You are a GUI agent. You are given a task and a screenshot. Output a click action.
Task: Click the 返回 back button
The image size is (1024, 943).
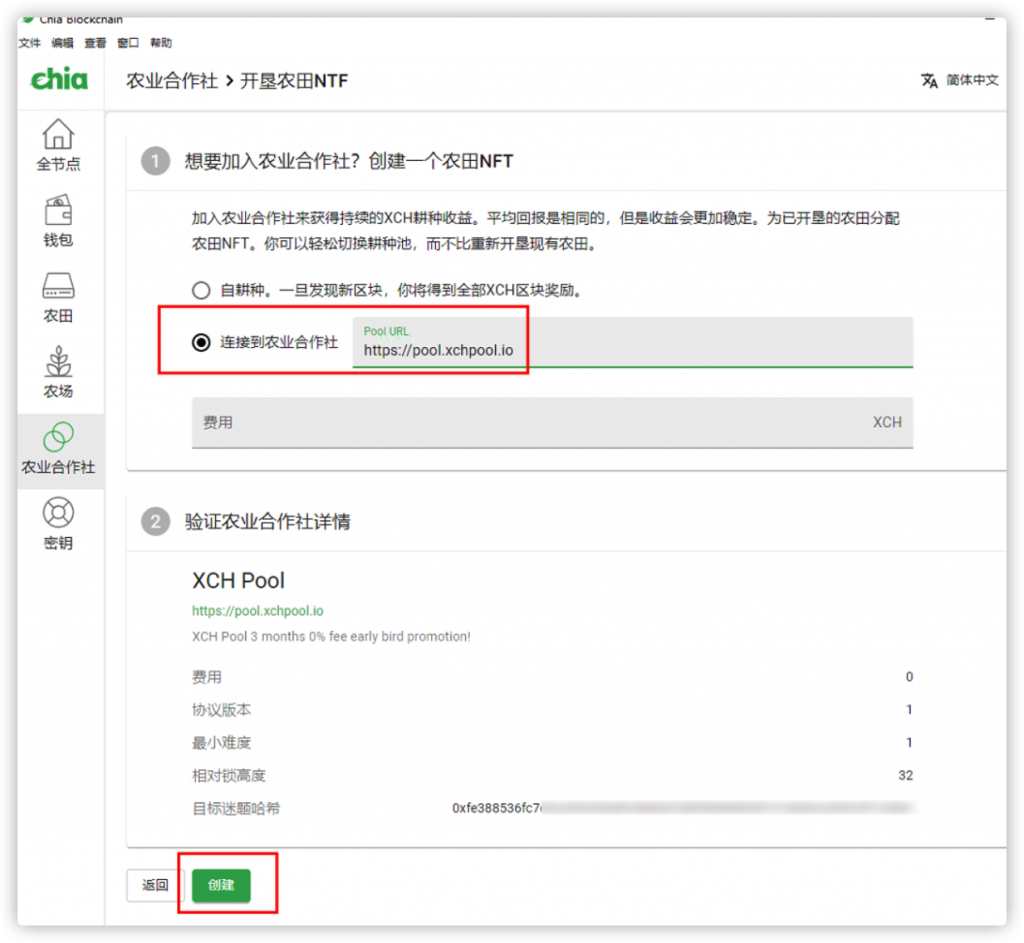pos(155,885)
